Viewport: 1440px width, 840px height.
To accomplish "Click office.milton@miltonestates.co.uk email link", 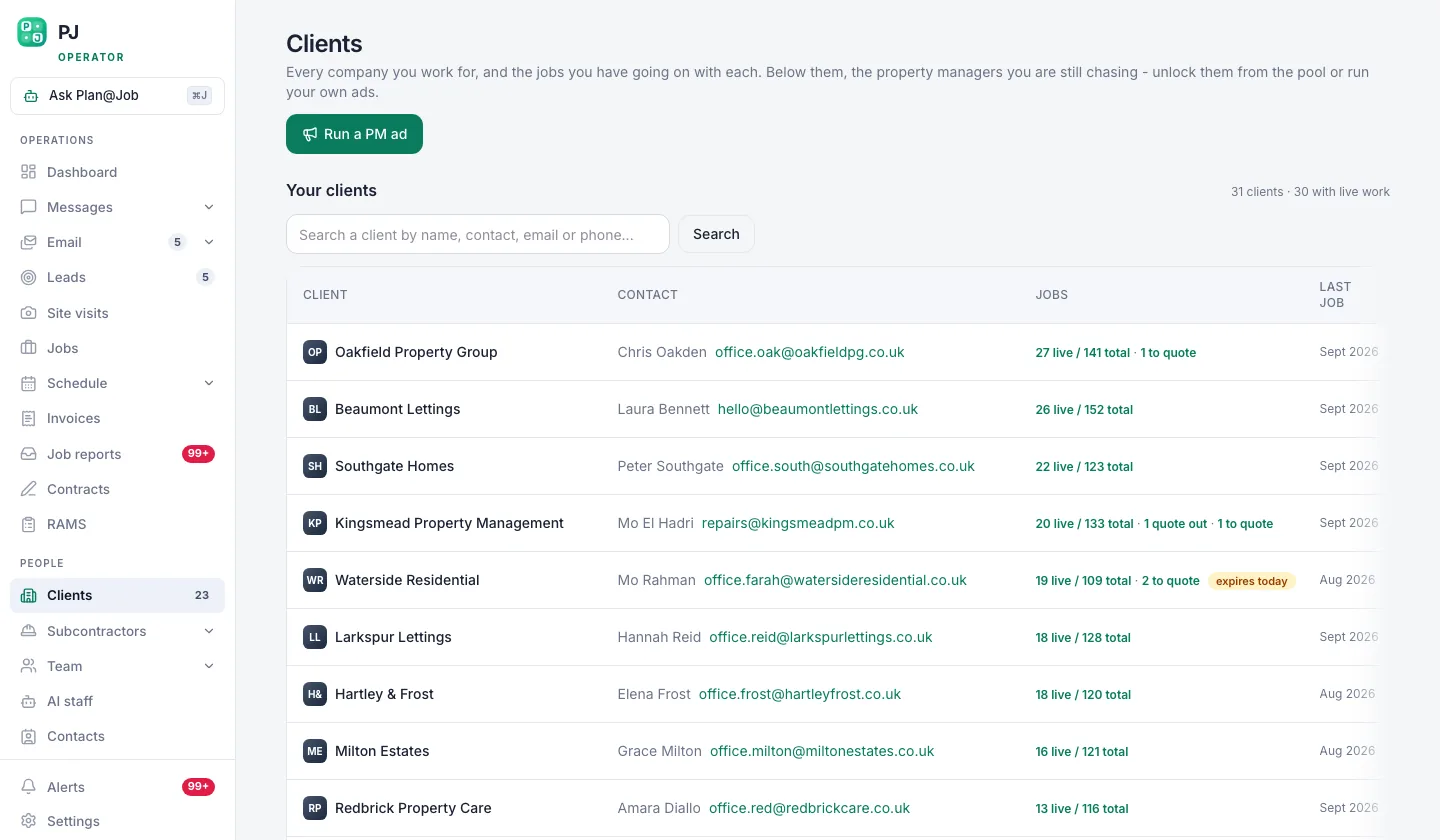I will pos(822,751).
